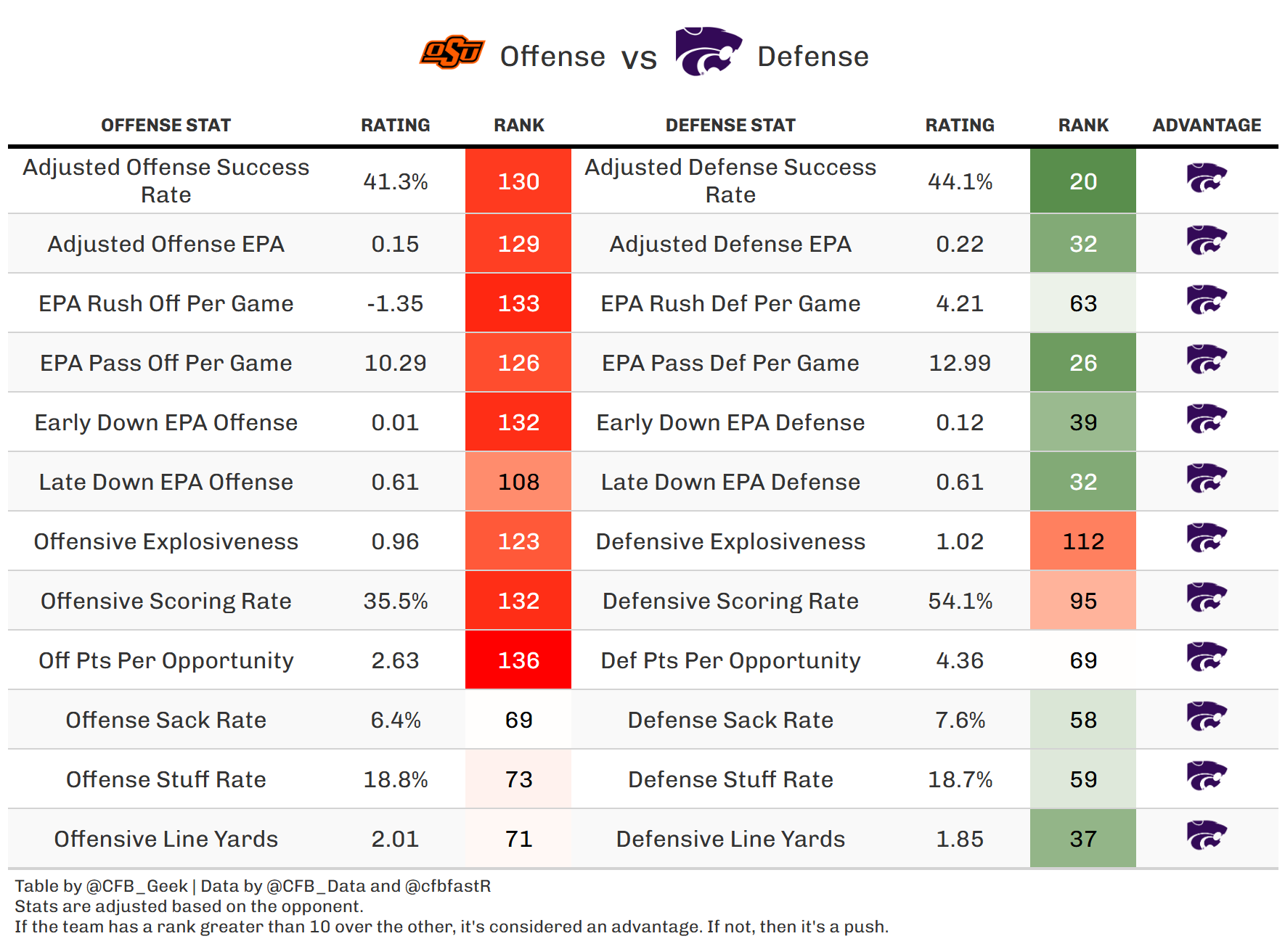Click the DEFENSE STAT column header
Viewport: 1285px width, 952px height.
pyautogui.click(x=730, y=126)
